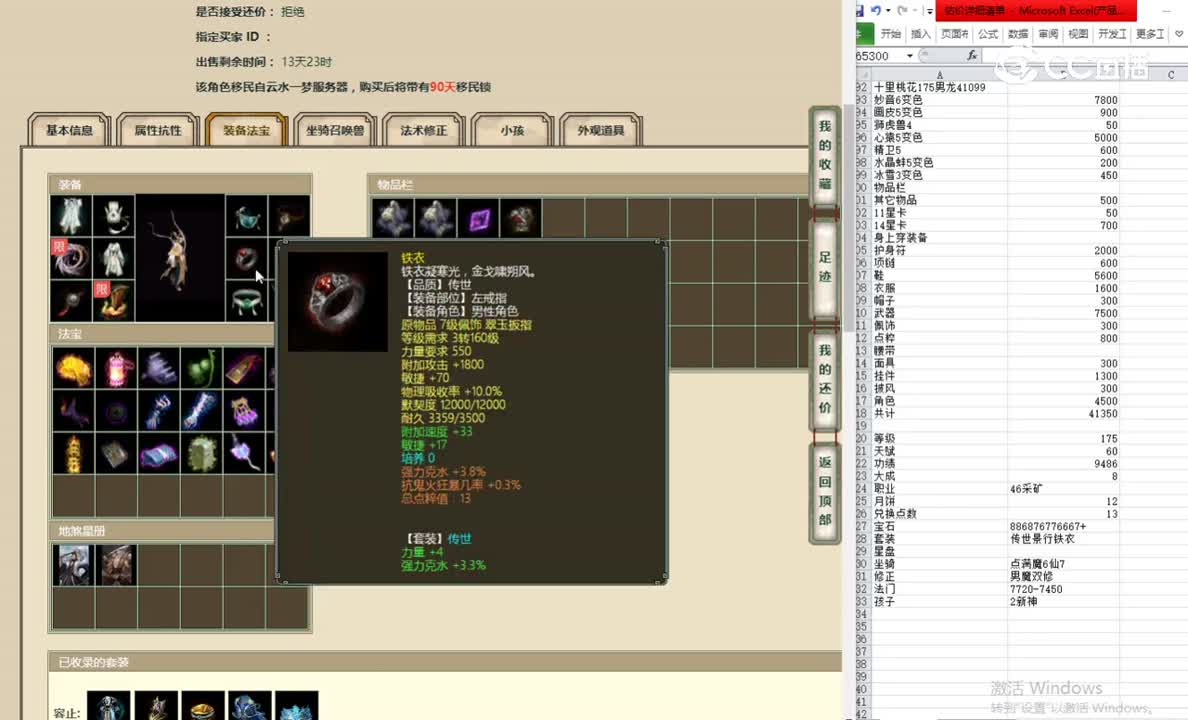This screenshot has width=1188, height=720.
Task: Open the 公式 ribbon tab in Excel
Action: pyautogui.click(x=988, y=34)
